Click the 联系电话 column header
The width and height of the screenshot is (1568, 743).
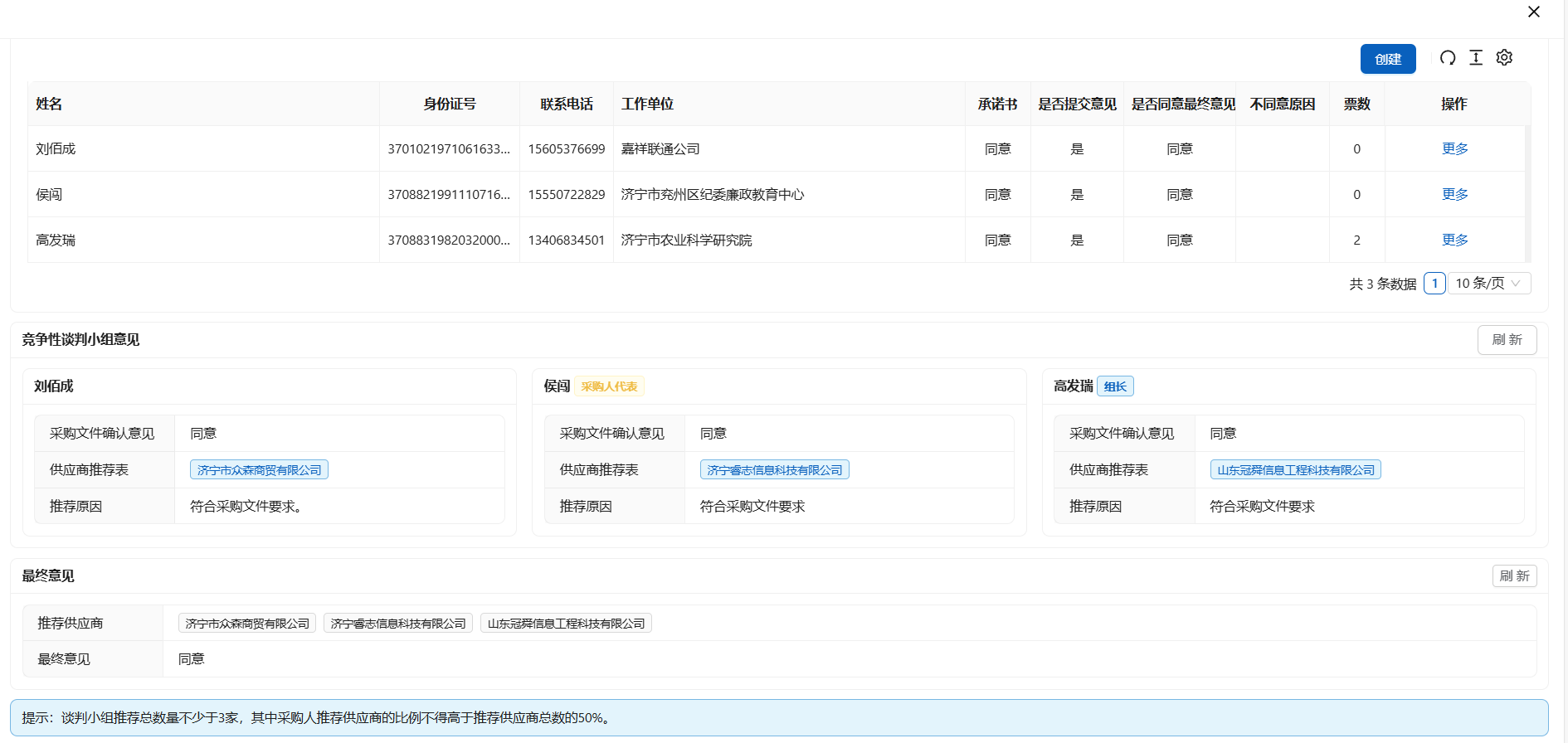click(x=567, y=104)
